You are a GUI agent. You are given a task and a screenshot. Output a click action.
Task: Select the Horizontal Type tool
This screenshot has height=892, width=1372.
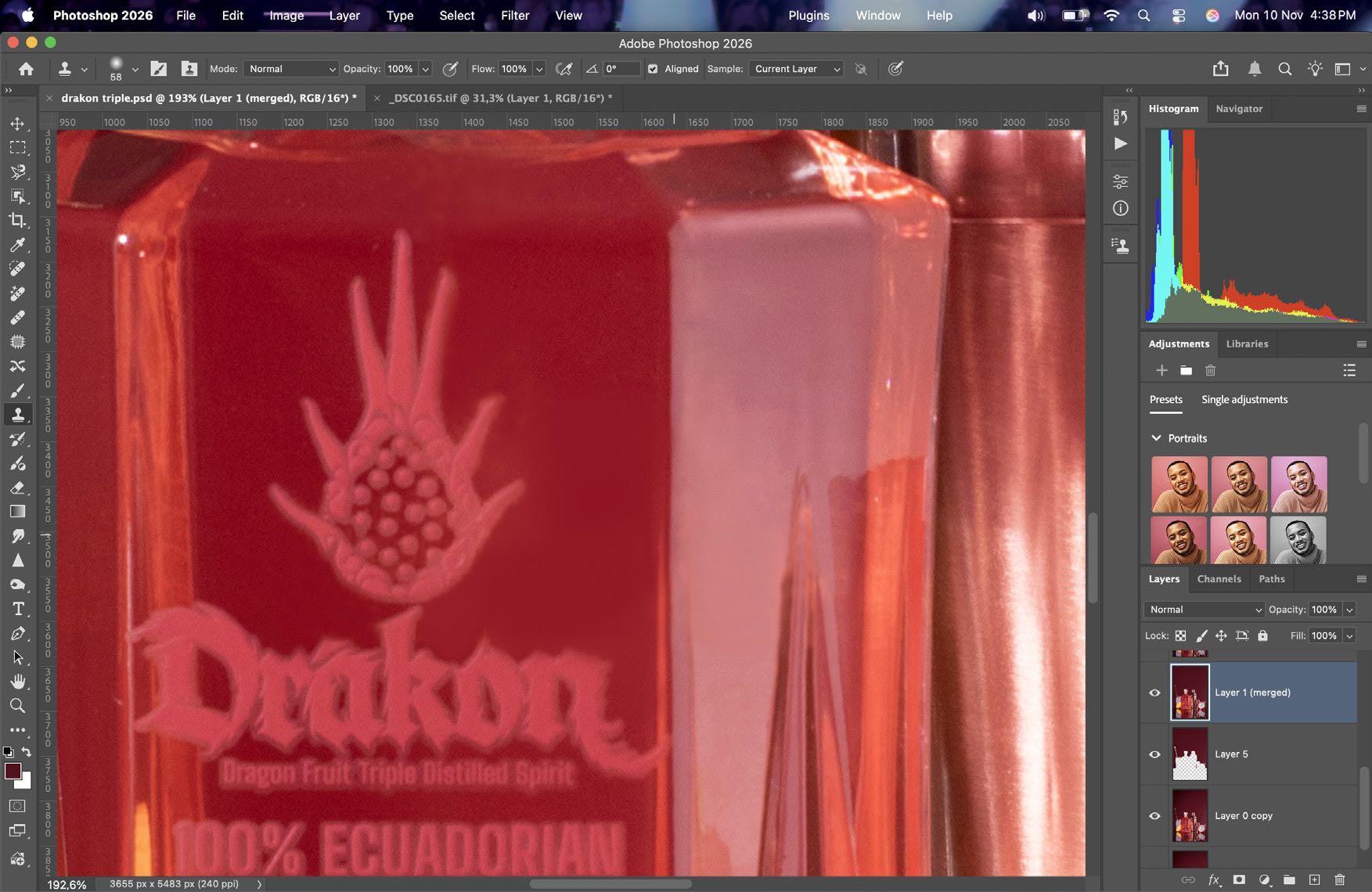17,609
